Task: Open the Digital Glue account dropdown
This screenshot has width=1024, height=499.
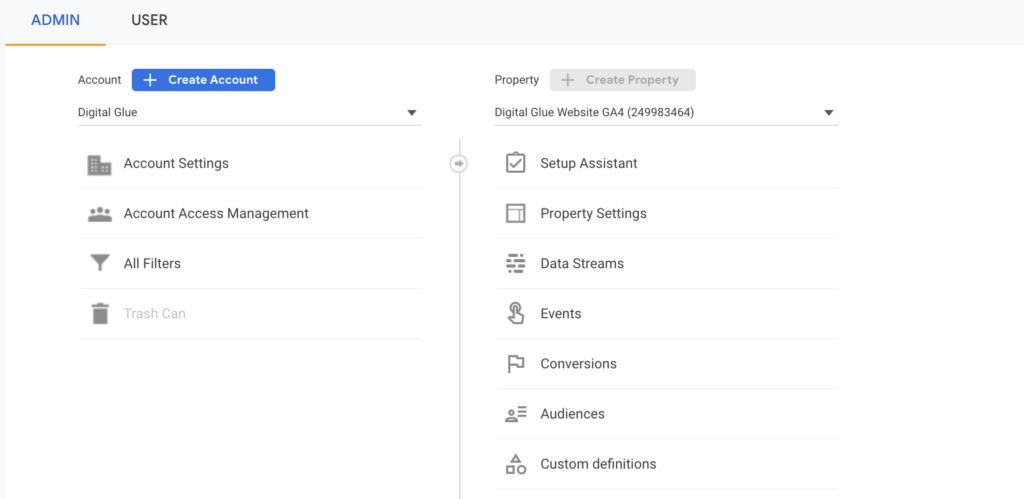Action: click(x=248, y=113)
